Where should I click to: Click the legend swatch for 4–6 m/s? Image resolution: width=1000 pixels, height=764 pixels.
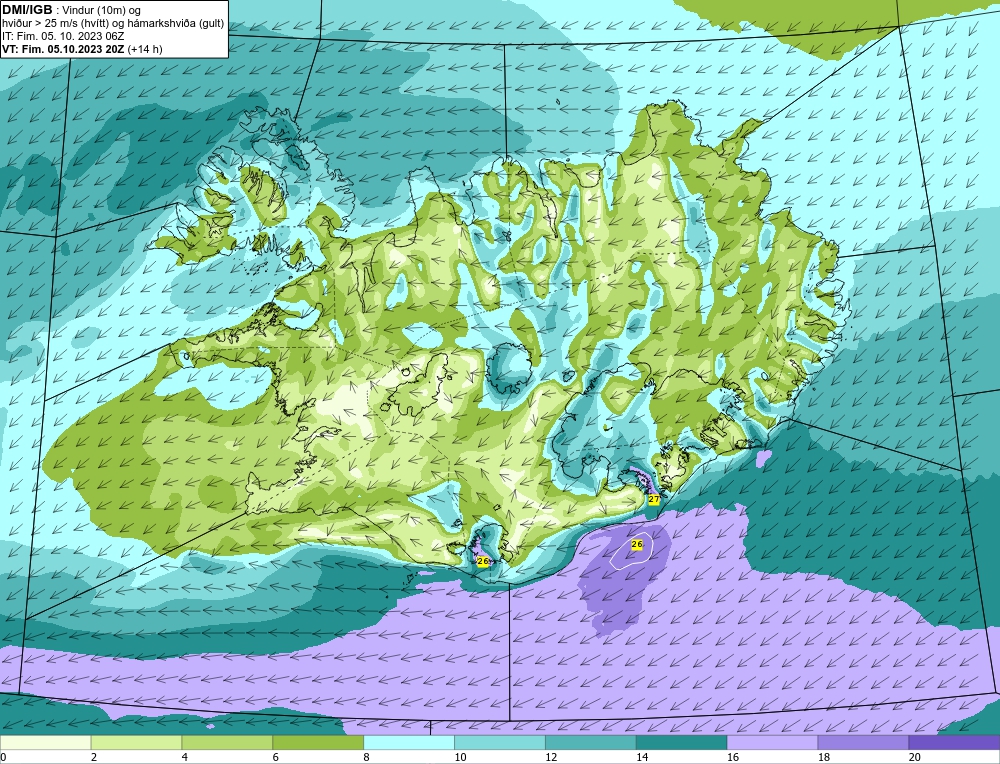tap(227, 743)
